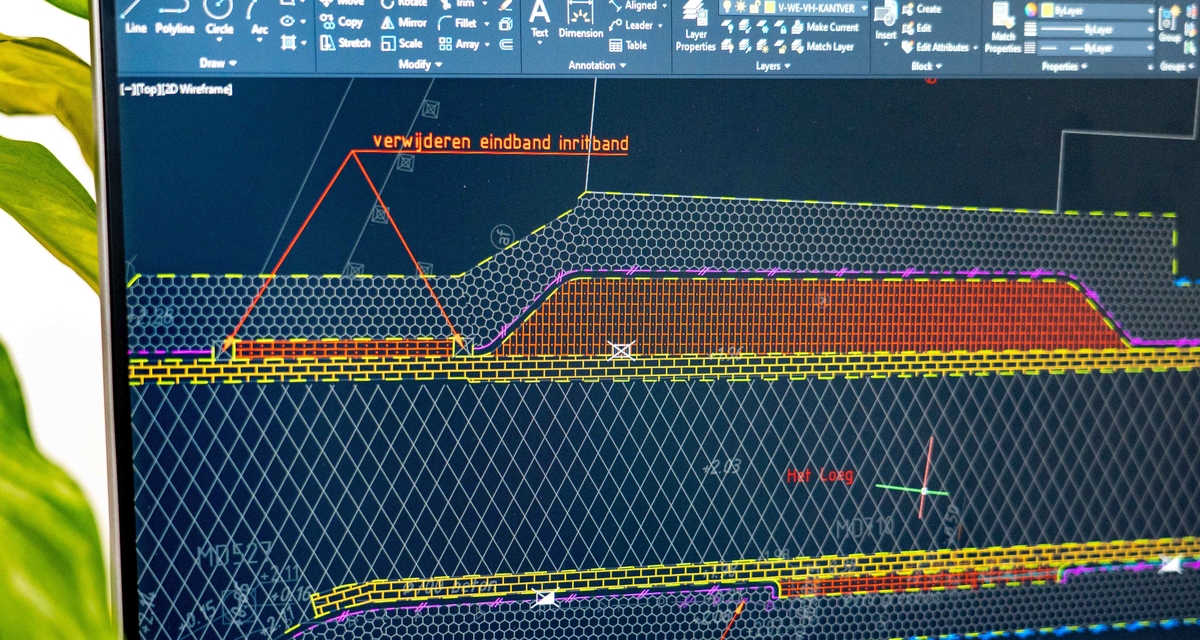Open the dropdown arrow beside the Hatch icon
The height and width of the screenshot is (640, 1200).
[303, 43]
